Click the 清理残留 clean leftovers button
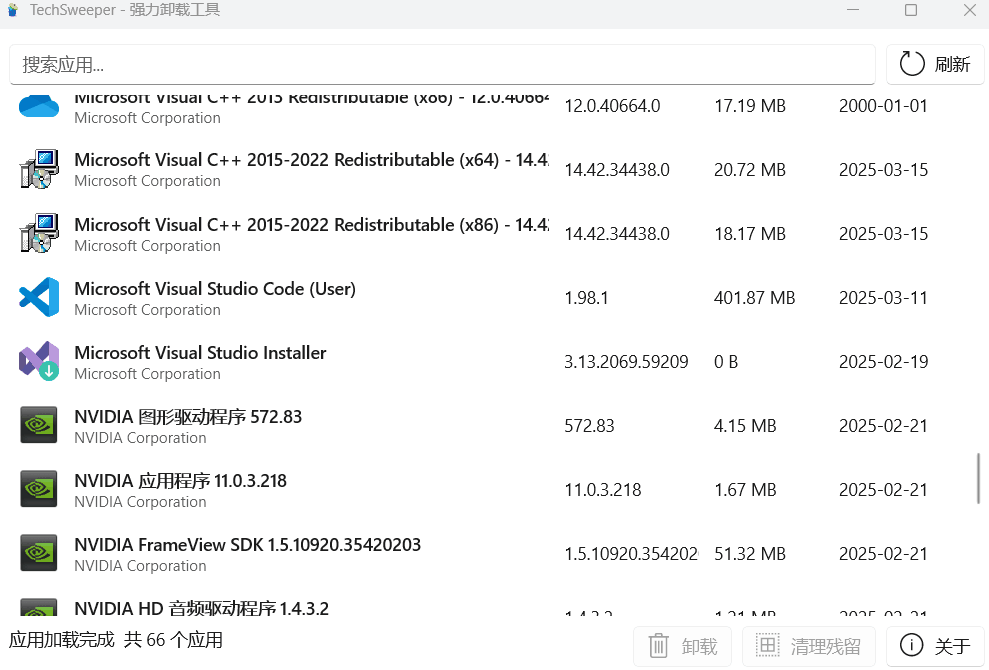 coord(809,646)
